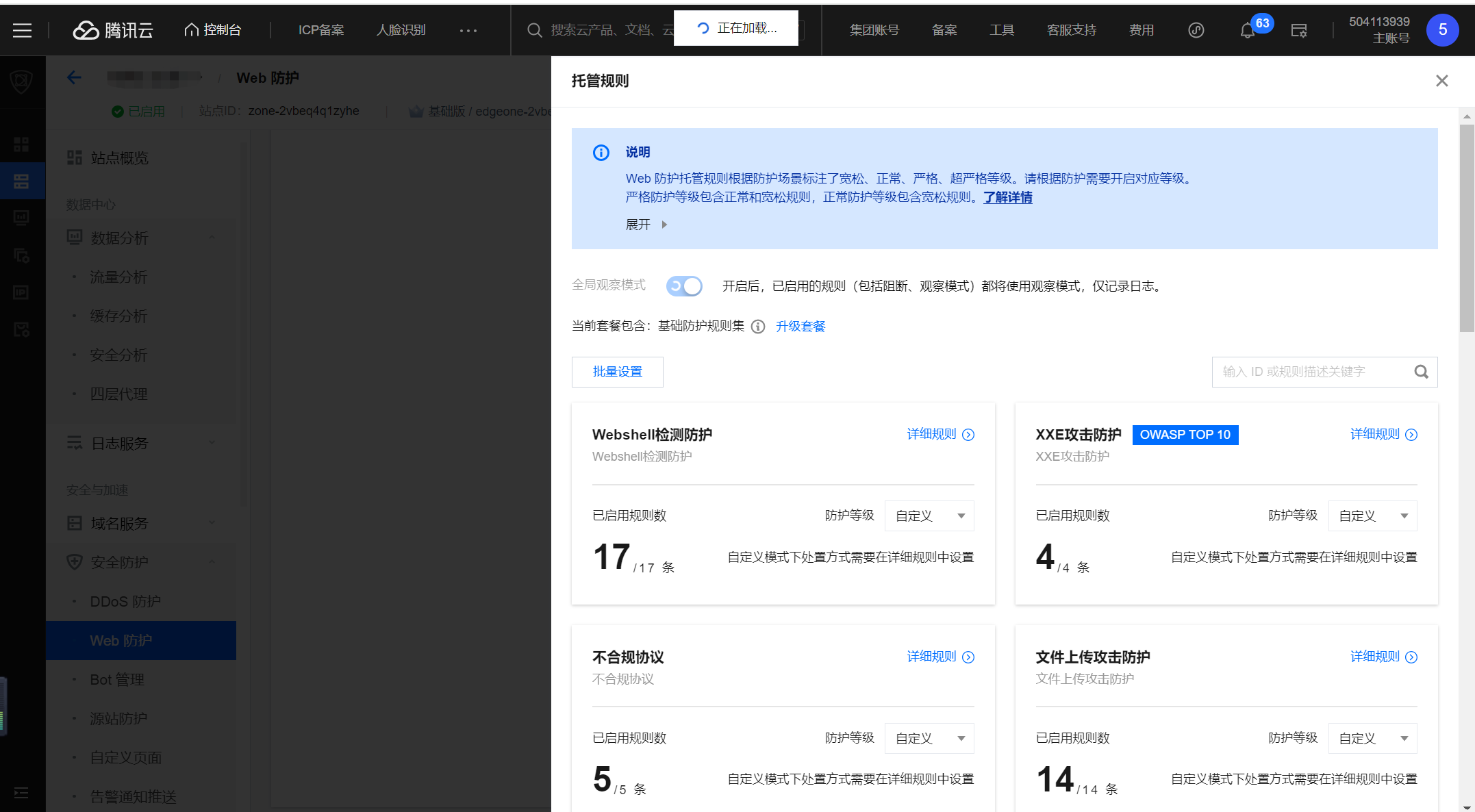Open the 防护等级 dropdown for XXE攻击防护
The image size is (1475, 812).
click(1373, 516)
